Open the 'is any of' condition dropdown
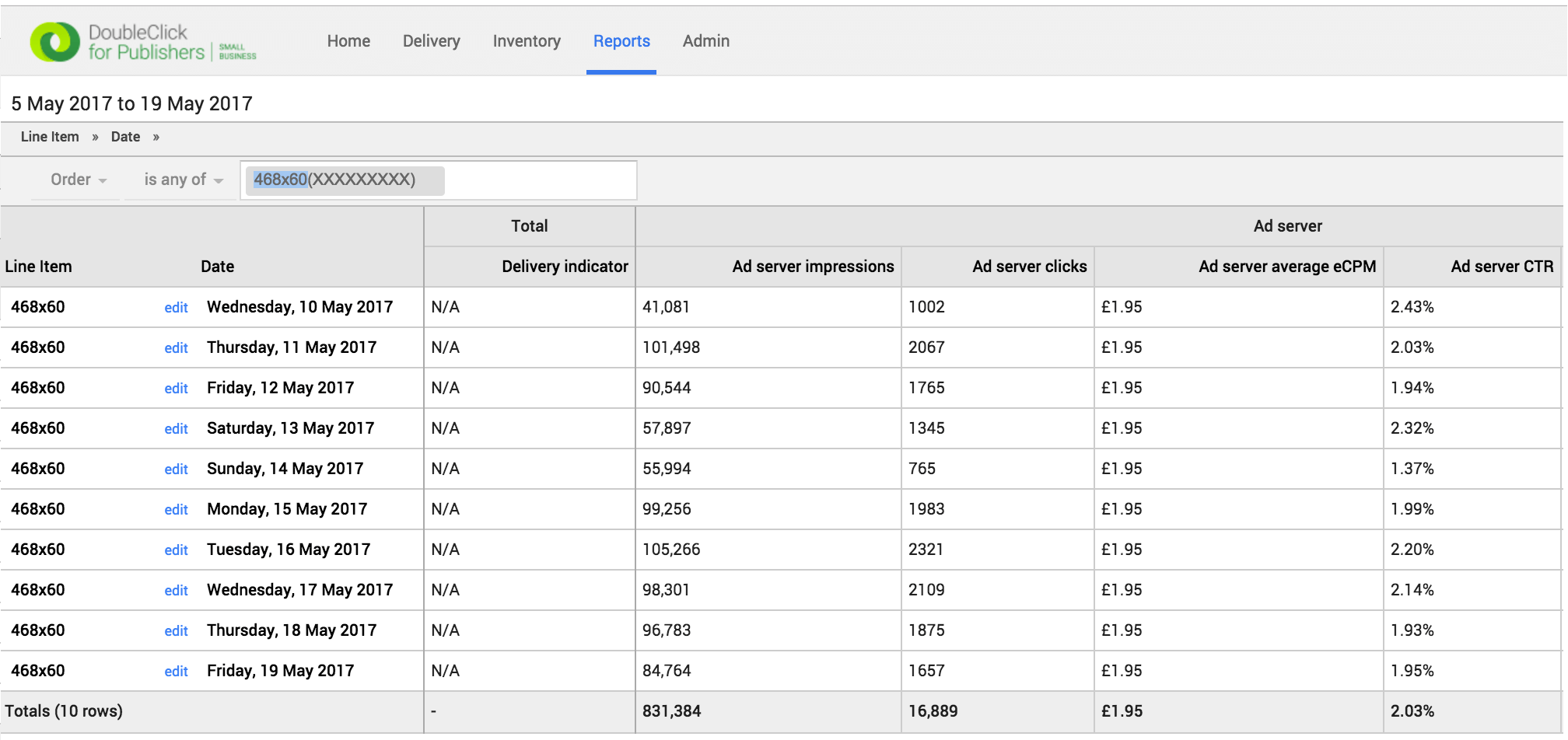The width and height of the screenshot is (1568, 740). point(184,180)
